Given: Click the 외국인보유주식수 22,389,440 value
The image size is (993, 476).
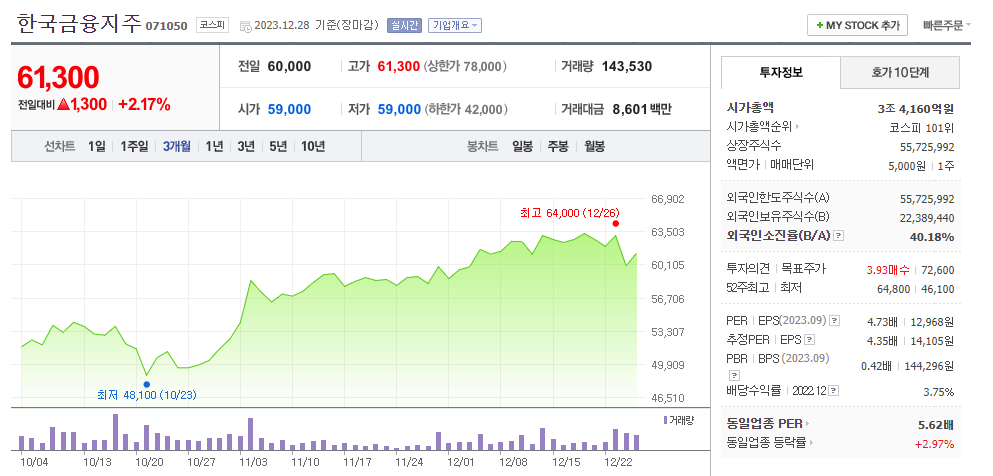Looking at the screenshot, I should click(x=927, y=218).
